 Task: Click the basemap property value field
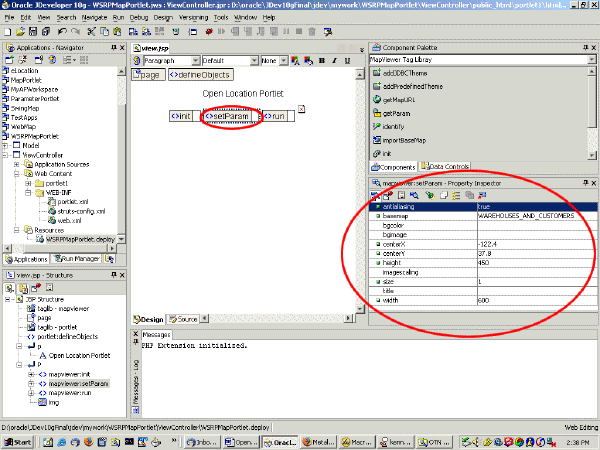[x=537, y=216]
